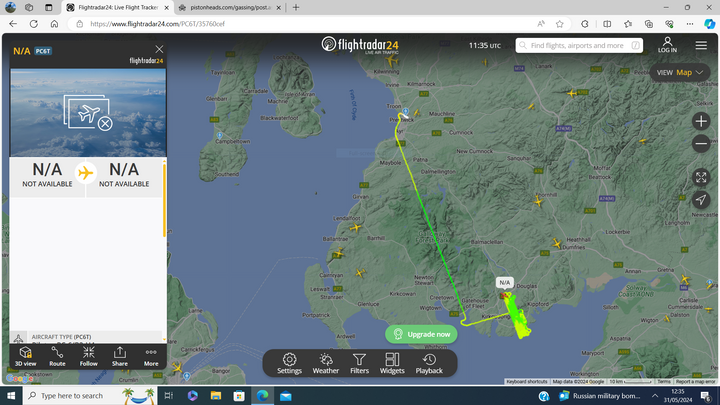Go back to the previous page
720x405 pixels.
13,24
